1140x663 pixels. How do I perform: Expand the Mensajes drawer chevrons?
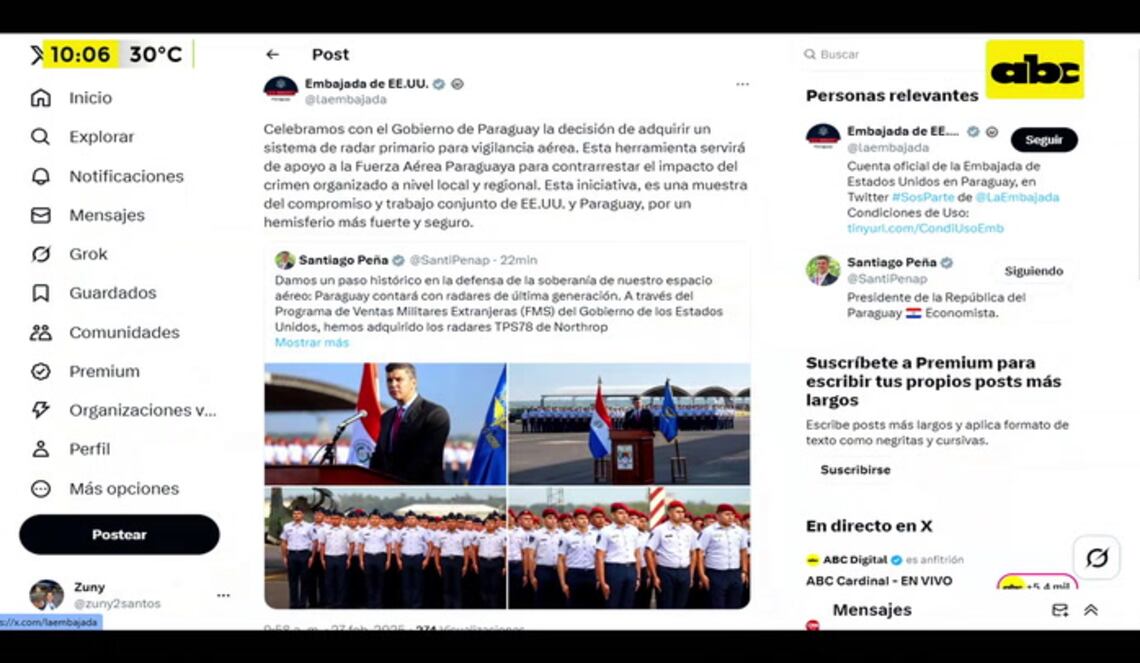tap(1091, 611)
